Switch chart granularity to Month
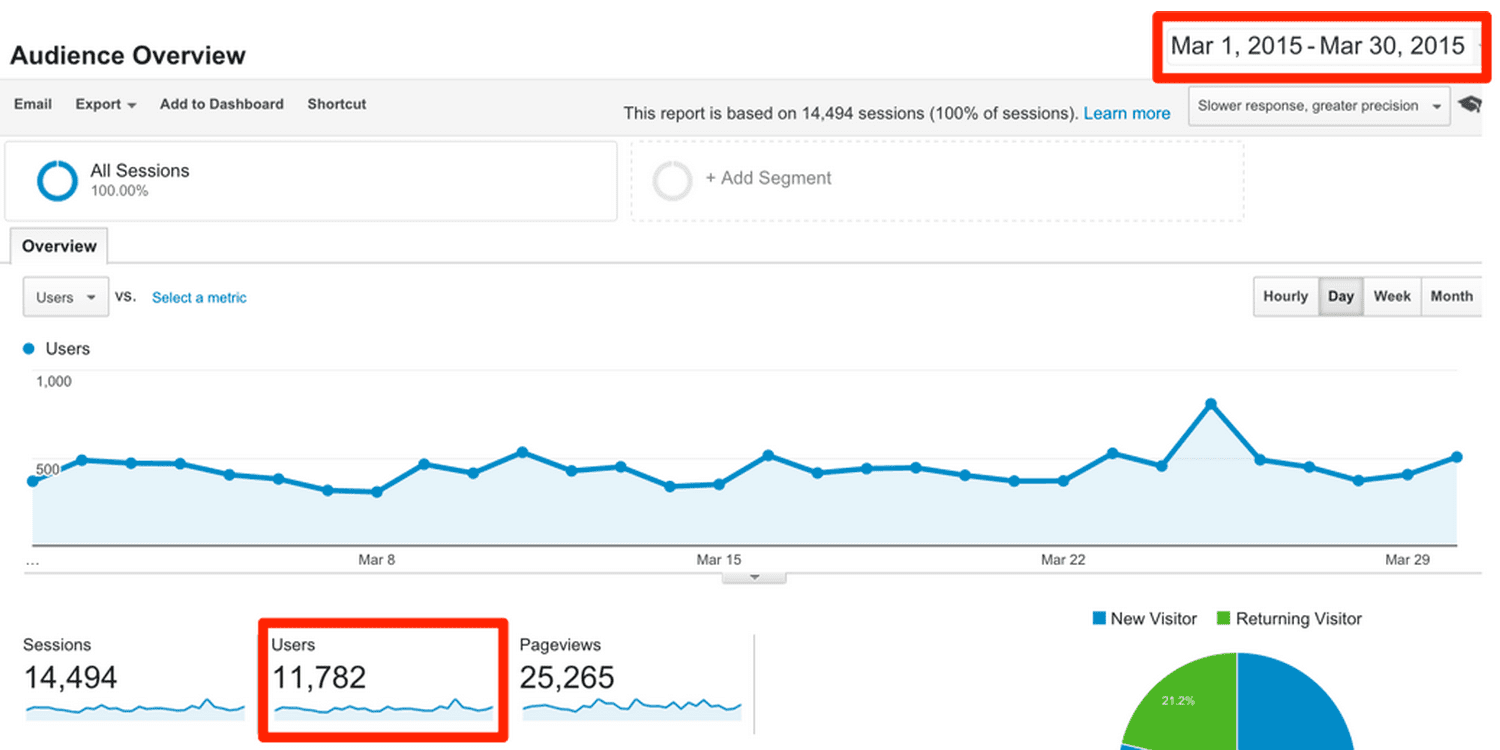Screen dimensions: 1500x750 tap(1452, 297)
